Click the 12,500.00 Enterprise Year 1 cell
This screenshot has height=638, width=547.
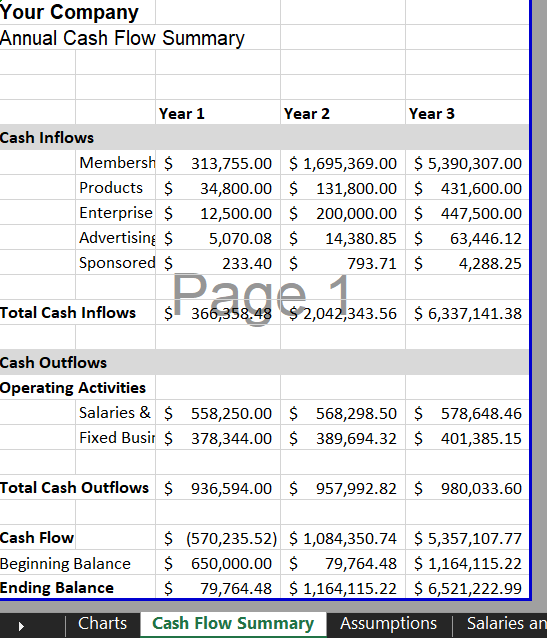point(218,213)
